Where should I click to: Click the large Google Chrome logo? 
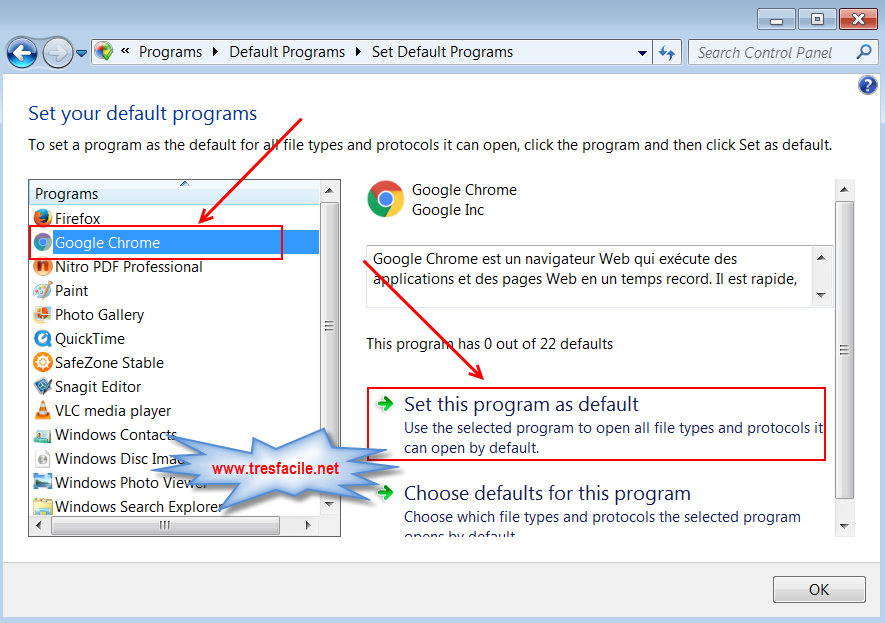pos(385,199)
